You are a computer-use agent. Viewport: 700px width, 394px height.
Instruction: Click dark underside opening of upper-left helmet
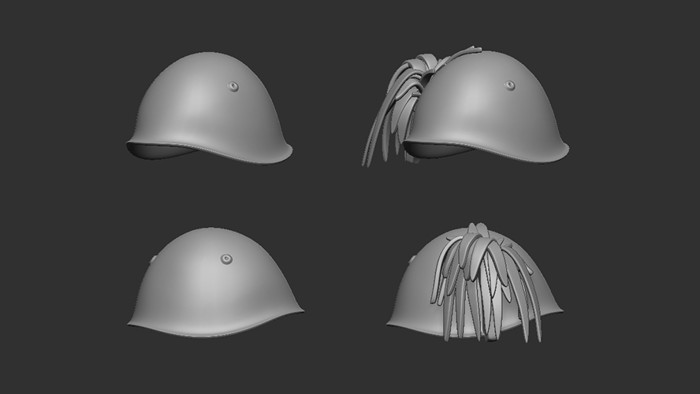point(161,150)
